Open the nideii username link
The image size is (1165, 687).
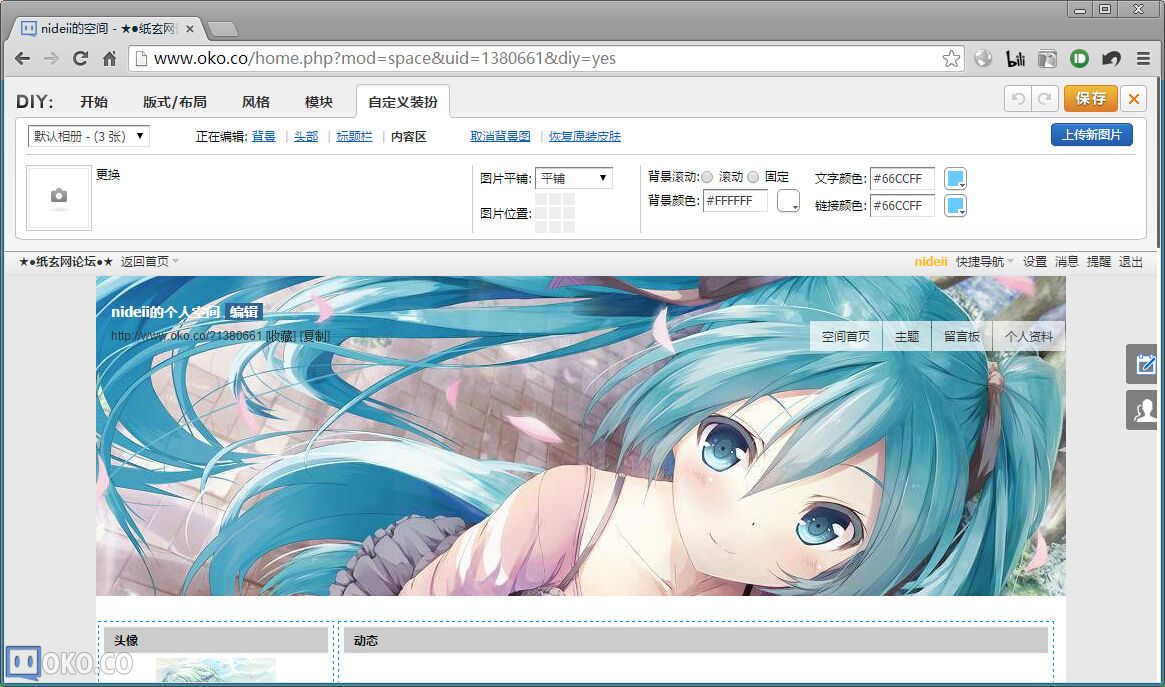click(931, 261)
